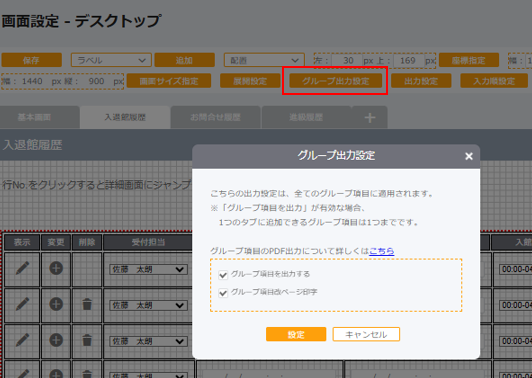Image resolution: width=532 pixels, height=378 pixels.
Task: Click plus circle icon in third table row
Action: [56, 340]
